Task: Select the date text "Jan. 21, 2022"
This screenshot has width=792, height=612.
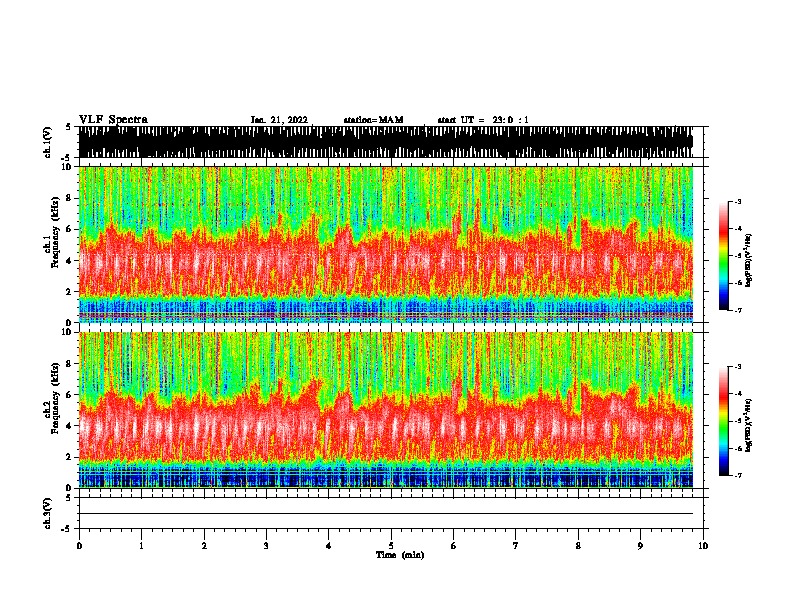Action: pyautogui.click(x=279, y=120)
